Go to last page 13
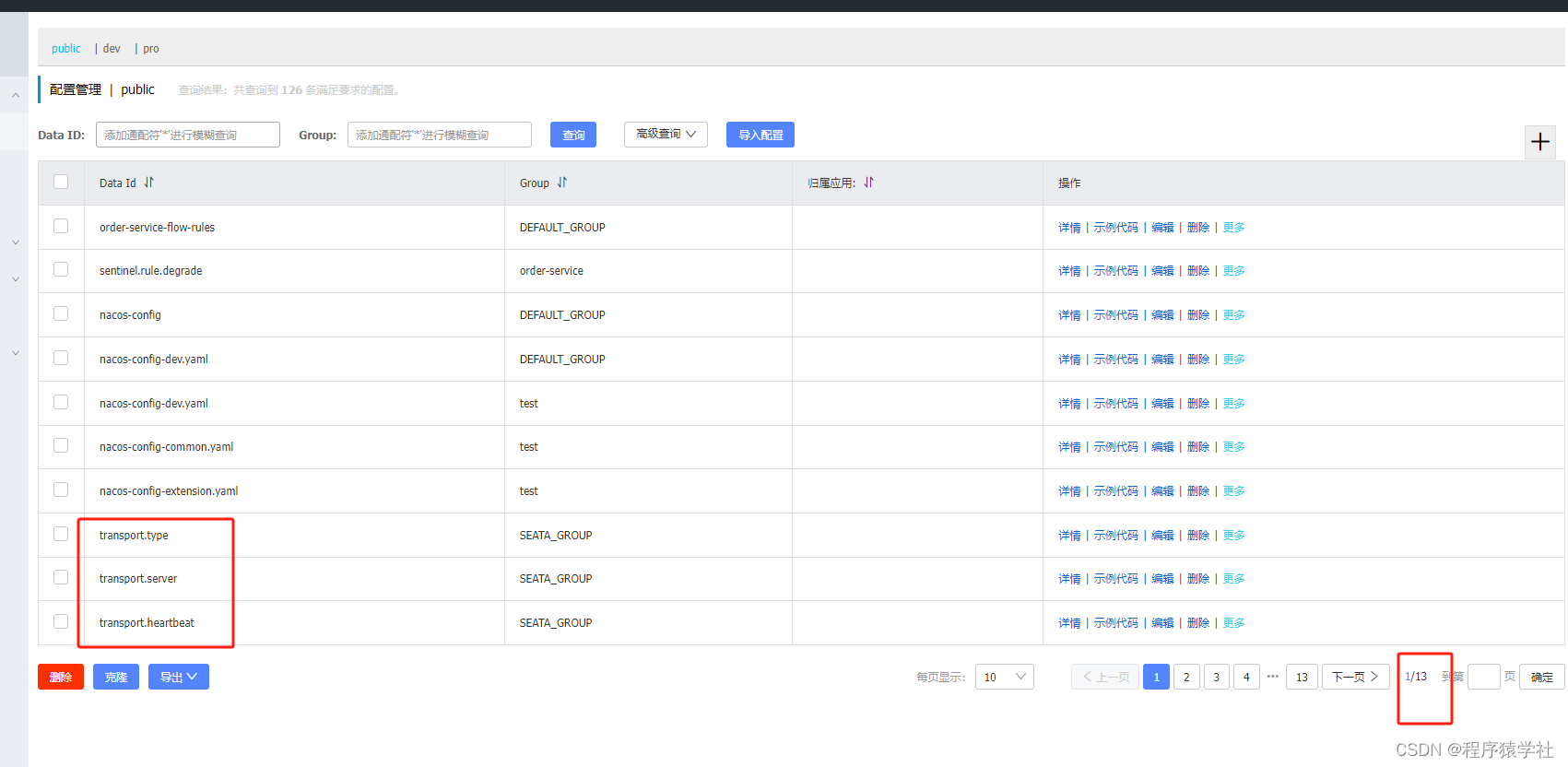Image resolution: width=1568 pixels, height=767 pixels. click(x=1302, y=677)
